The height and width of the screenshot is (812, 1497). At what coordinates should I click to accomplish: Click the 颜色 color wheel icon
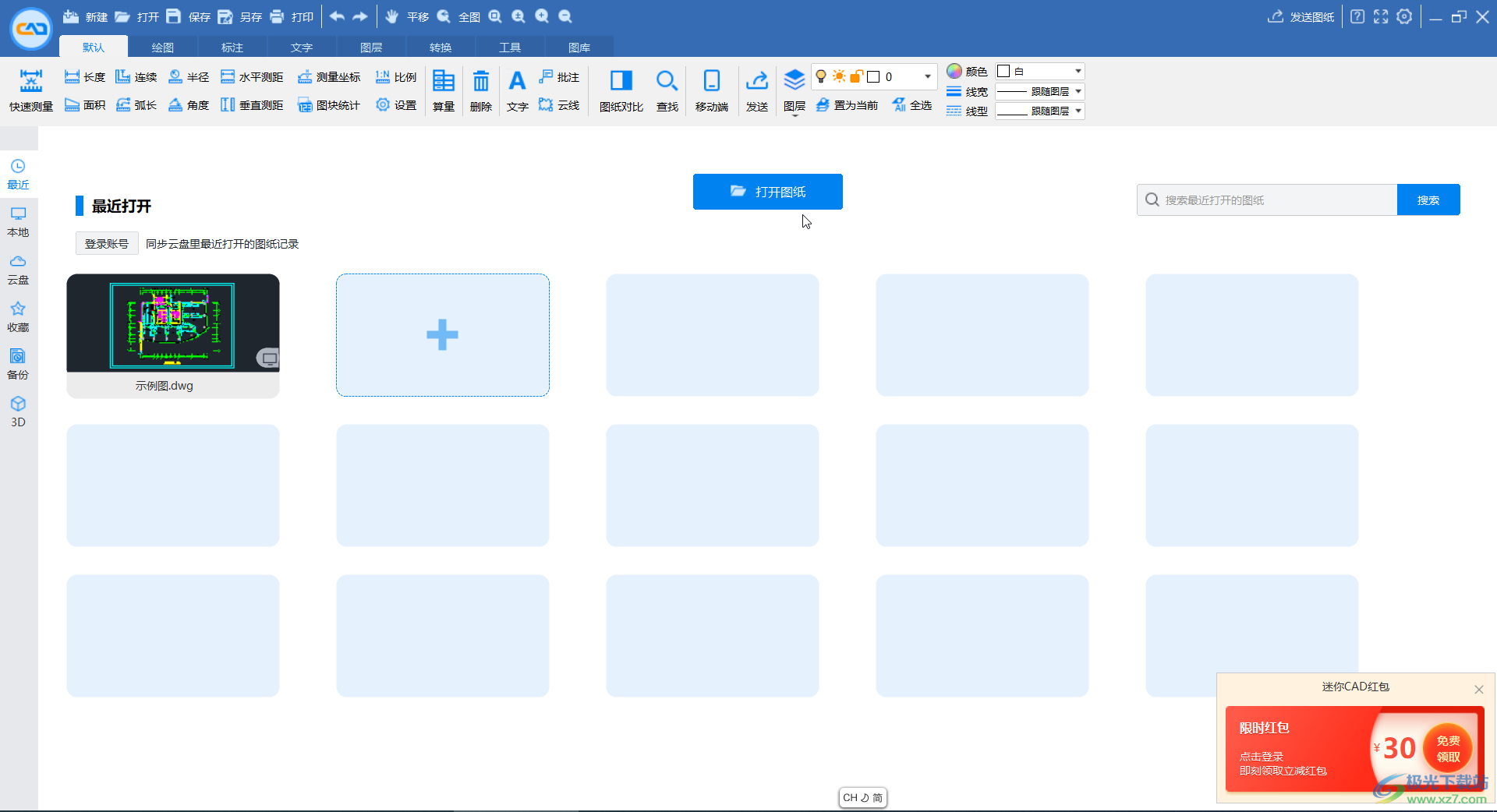[x=954, y=71]
